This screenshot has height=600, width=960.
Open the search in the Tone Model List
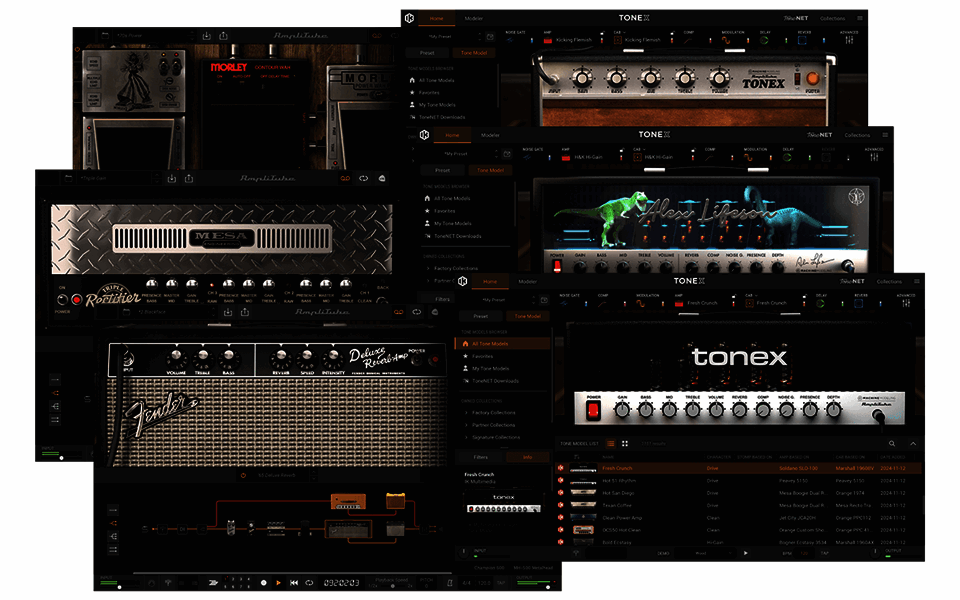click(x=890, y=443)
